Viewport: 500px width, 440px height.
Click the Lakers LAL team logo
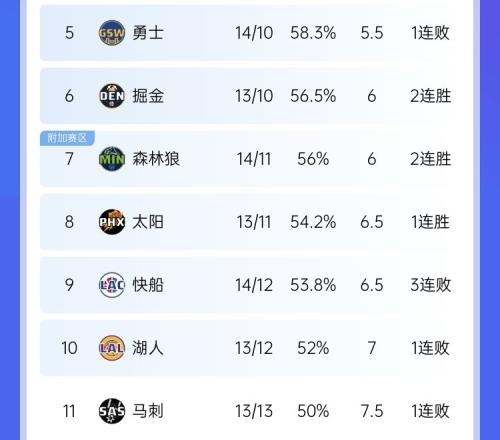[x=112, y=348]
